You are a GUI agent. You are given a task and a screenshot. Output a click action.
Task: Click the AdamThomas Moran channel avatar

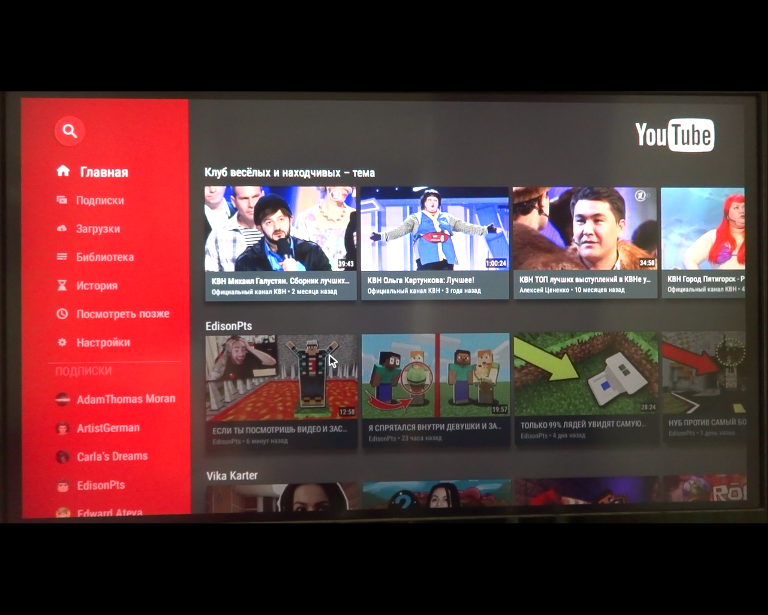tap(62, 400)
